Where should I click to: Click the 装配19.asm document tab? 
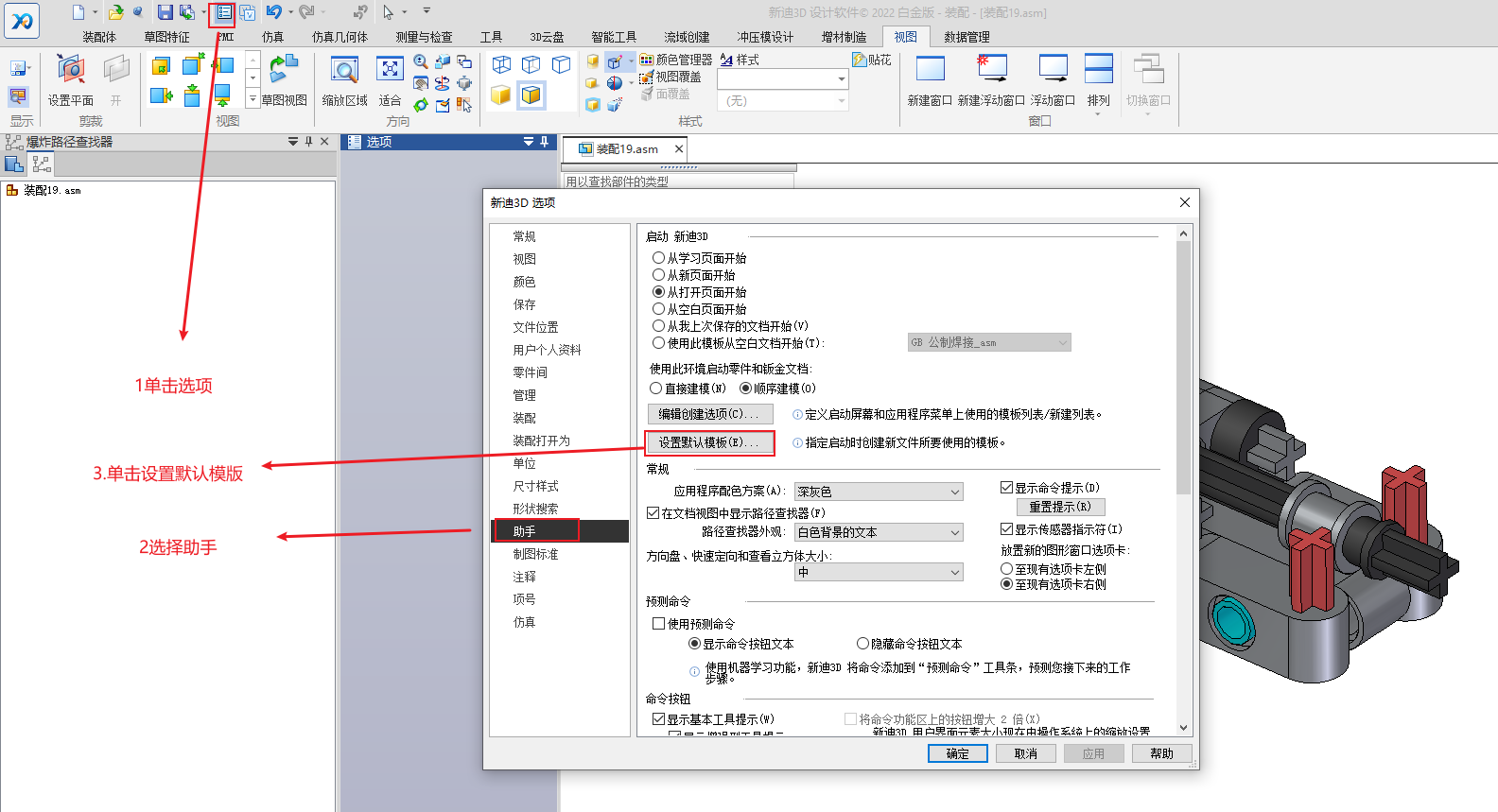(624, 149)
